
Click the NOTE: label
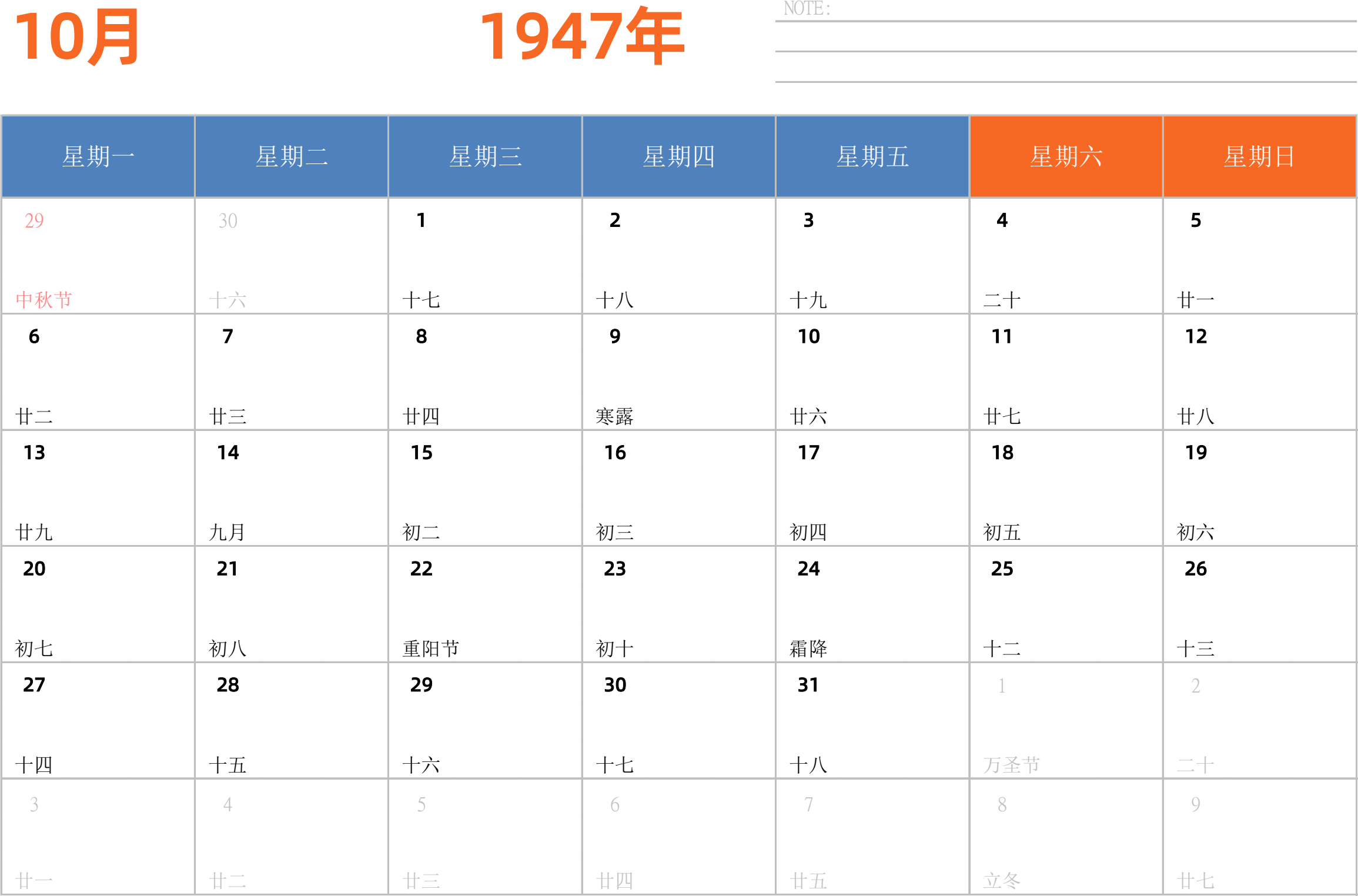[807, 9]
